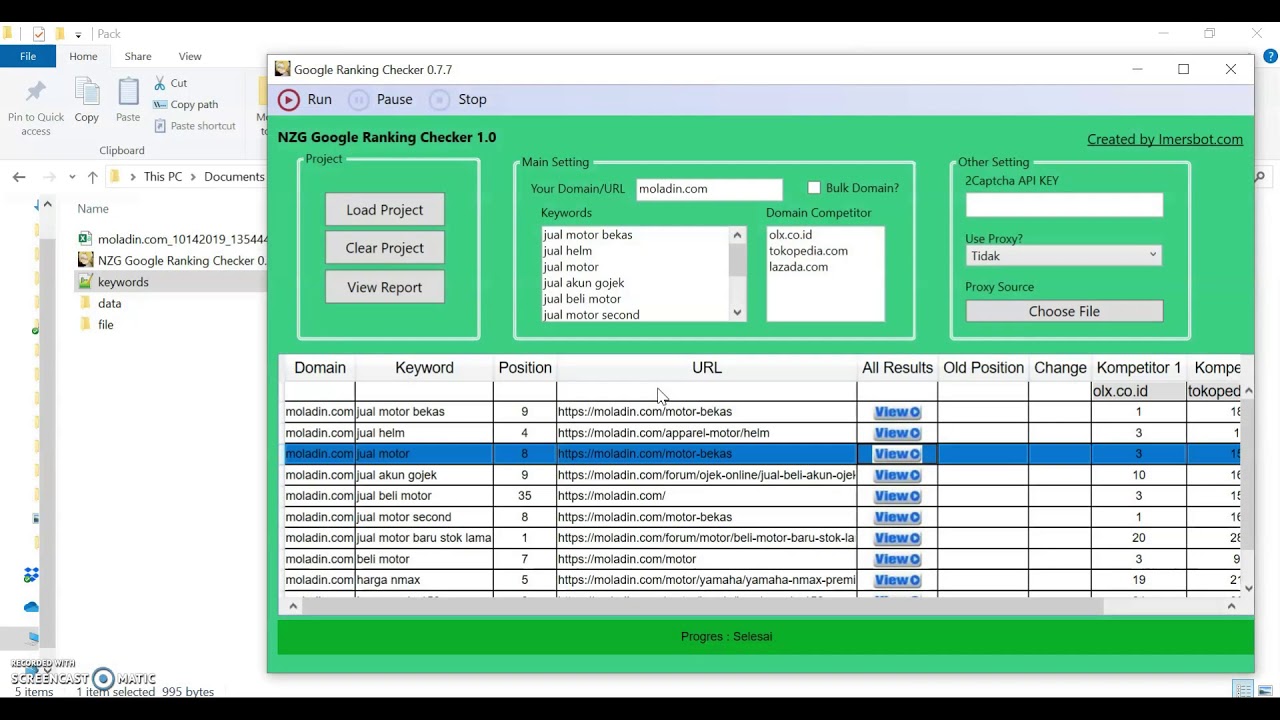Click the Stop toolbar button
The width and height of the screenshot is (1280, 720).
(x=458, y=99)
